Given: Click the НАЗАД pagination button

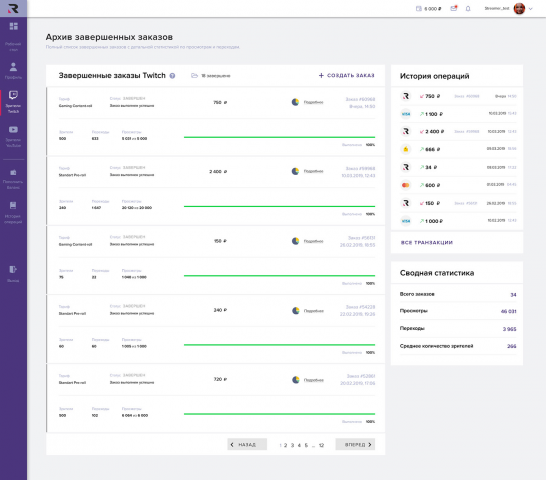Looking at the screenshot, I should tap(247, 444).
